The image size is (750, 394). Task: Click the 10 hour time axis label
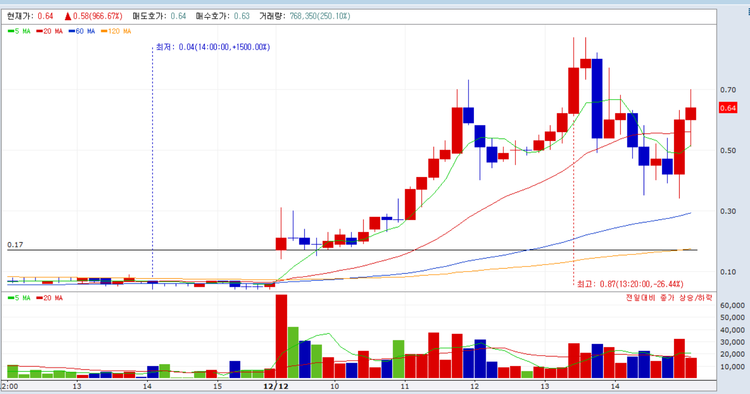tap(334, 386)
